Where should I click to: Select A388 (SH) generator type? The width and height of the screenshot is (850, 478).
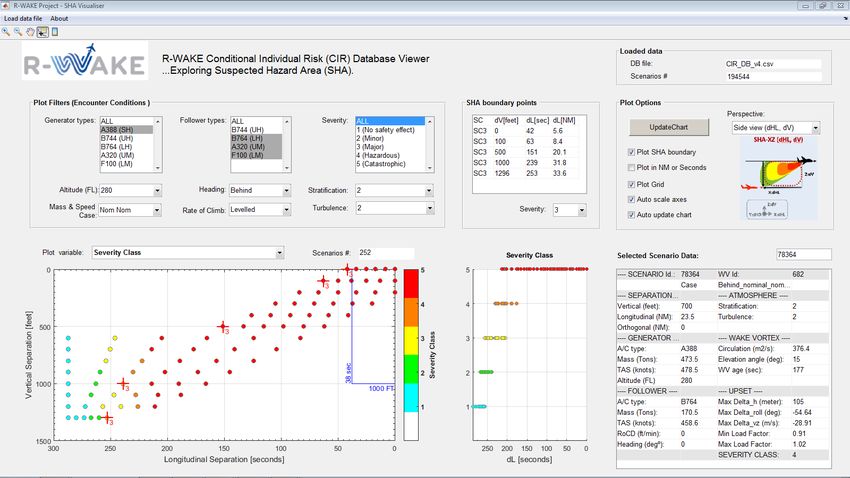click(x=126, y=130)
